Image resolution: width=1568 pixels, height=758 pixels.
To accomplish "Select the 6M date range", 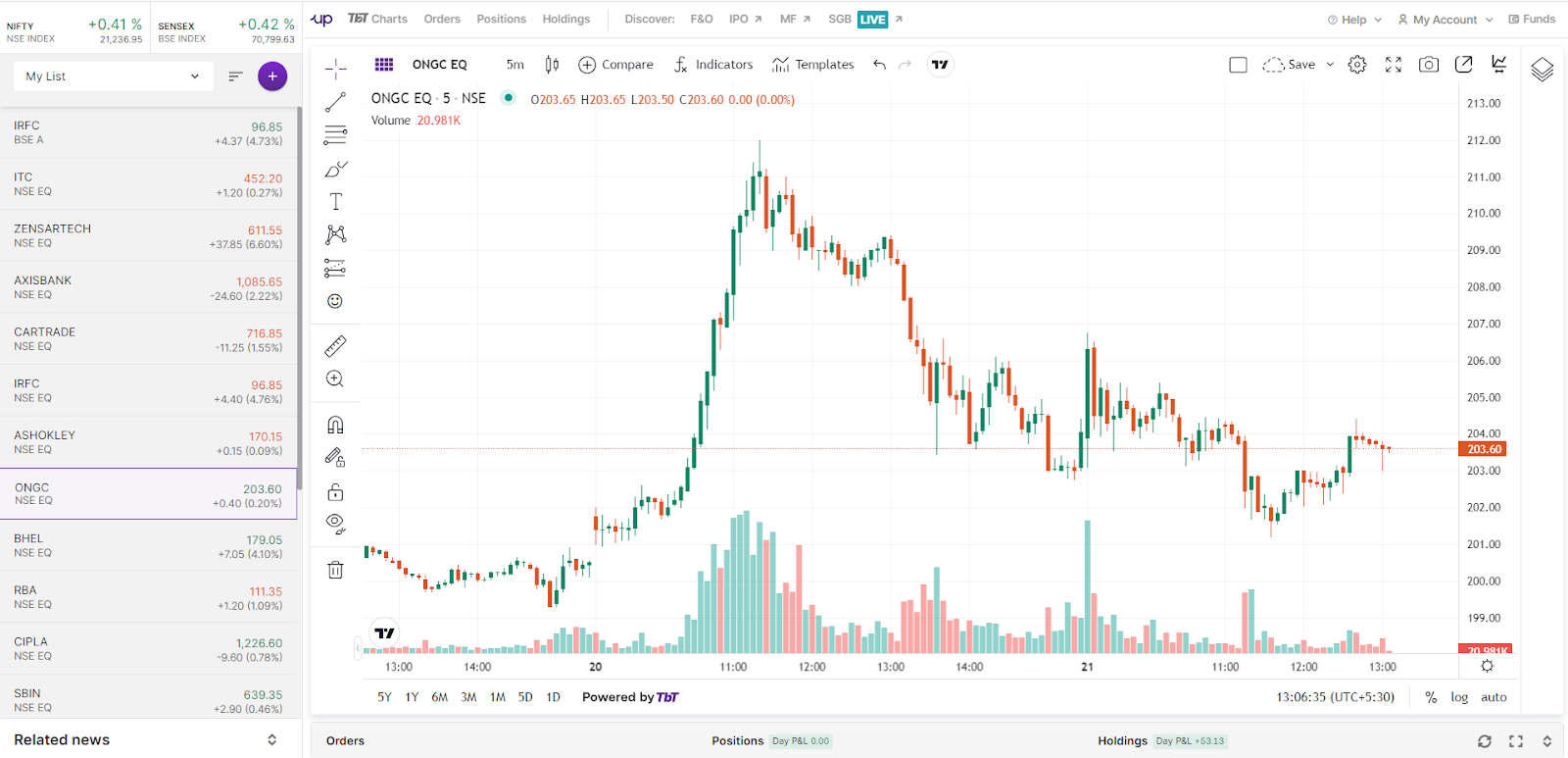I will point(440,697).
